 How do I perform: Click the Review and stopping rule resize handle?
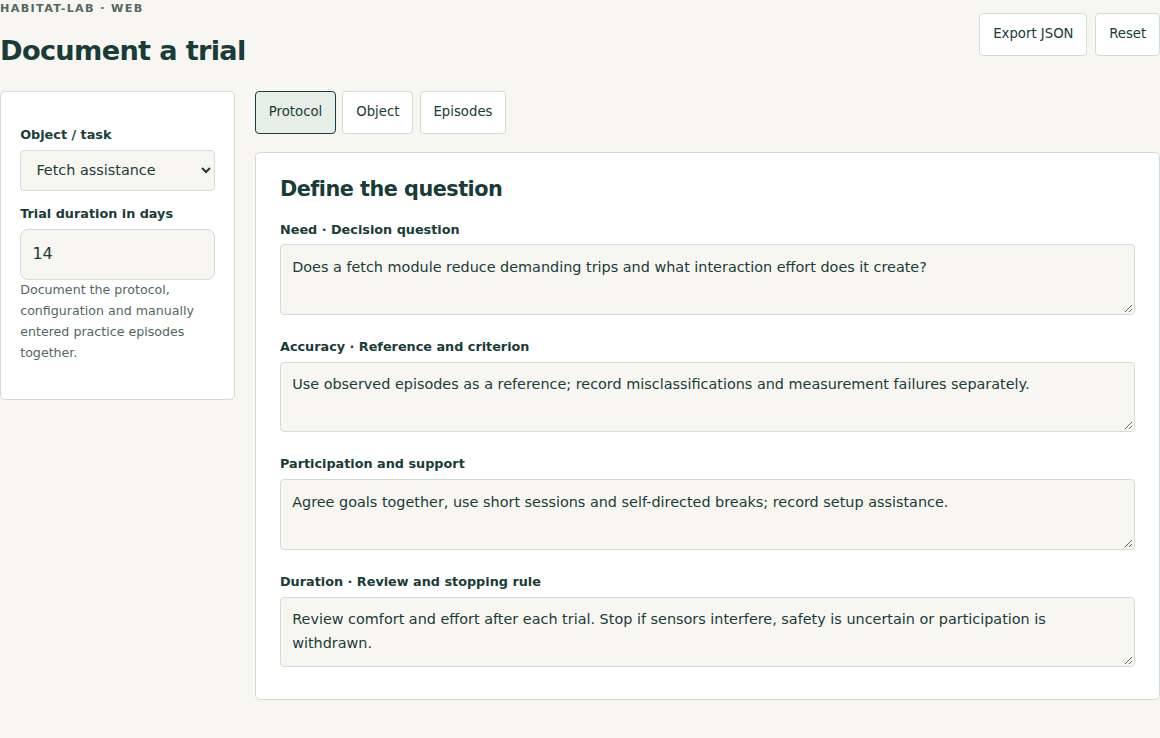pyautogui.click(x=1128, y=660)
